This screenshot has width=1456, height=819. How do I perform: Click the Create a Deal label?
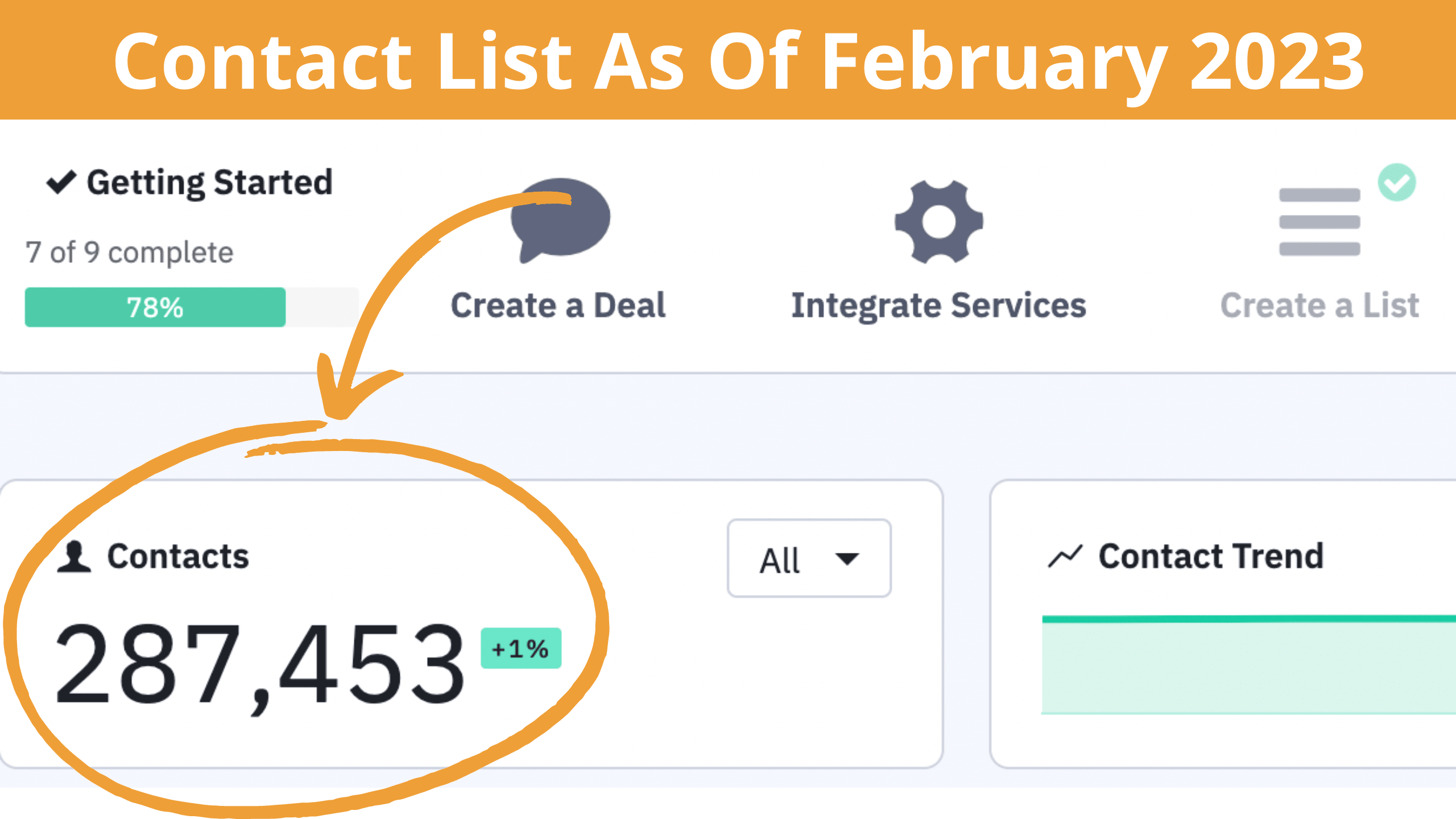coord(558,305)
